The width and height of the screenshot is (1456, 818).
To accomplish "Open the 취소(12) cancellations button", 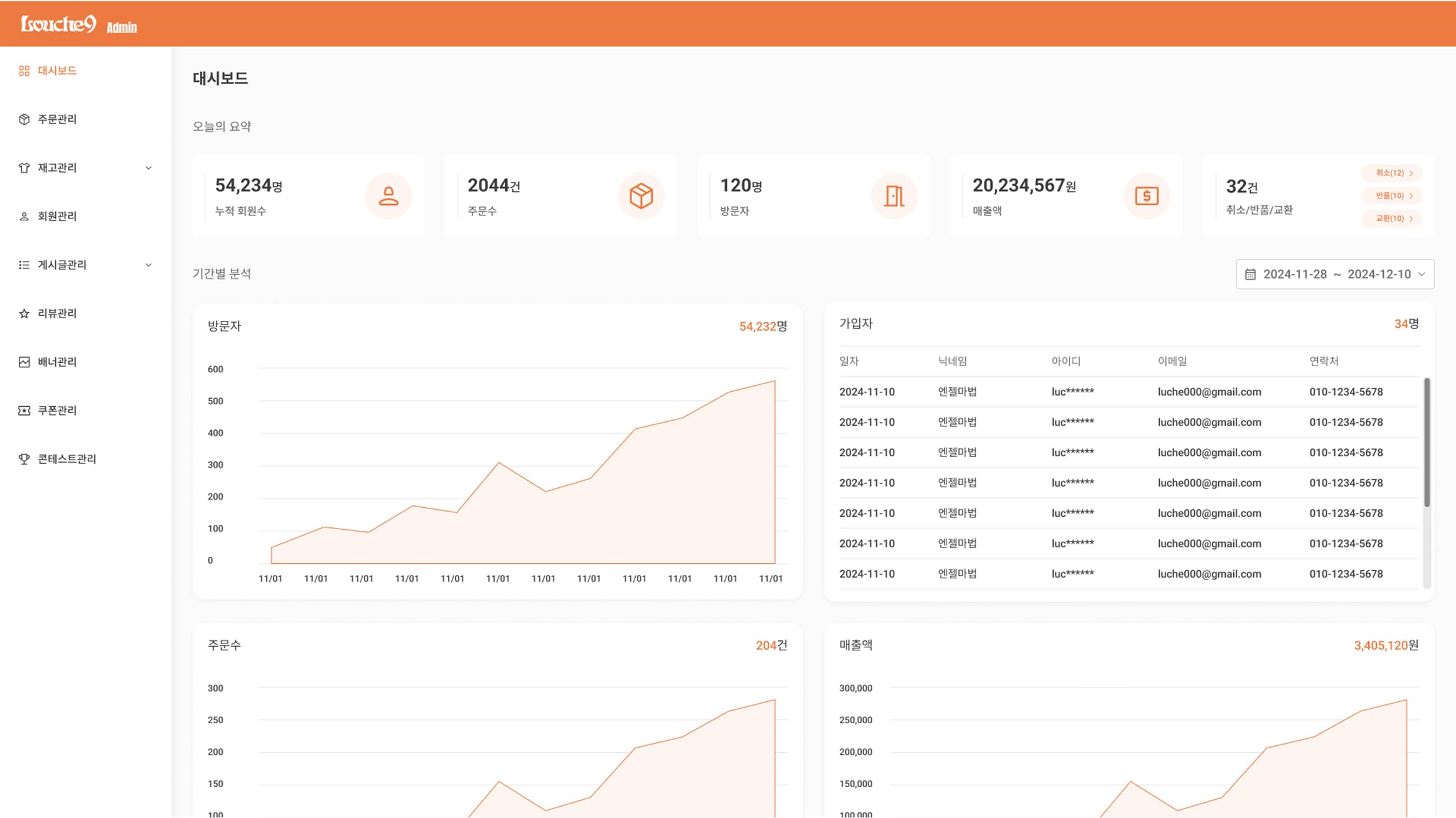I will pos(1392,173).
